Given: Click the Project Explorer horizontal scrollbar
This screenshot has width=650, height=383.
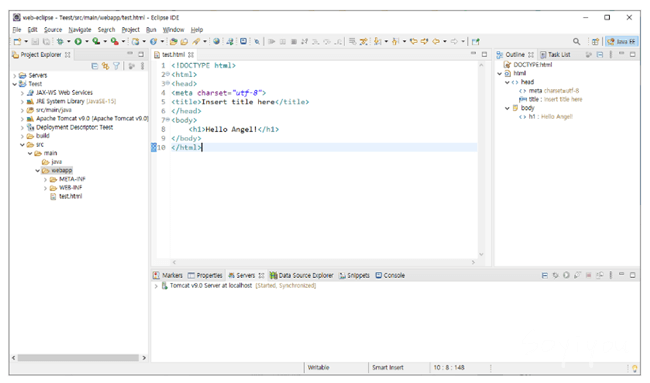Looking at the screenshot, I should coord(78,358).
